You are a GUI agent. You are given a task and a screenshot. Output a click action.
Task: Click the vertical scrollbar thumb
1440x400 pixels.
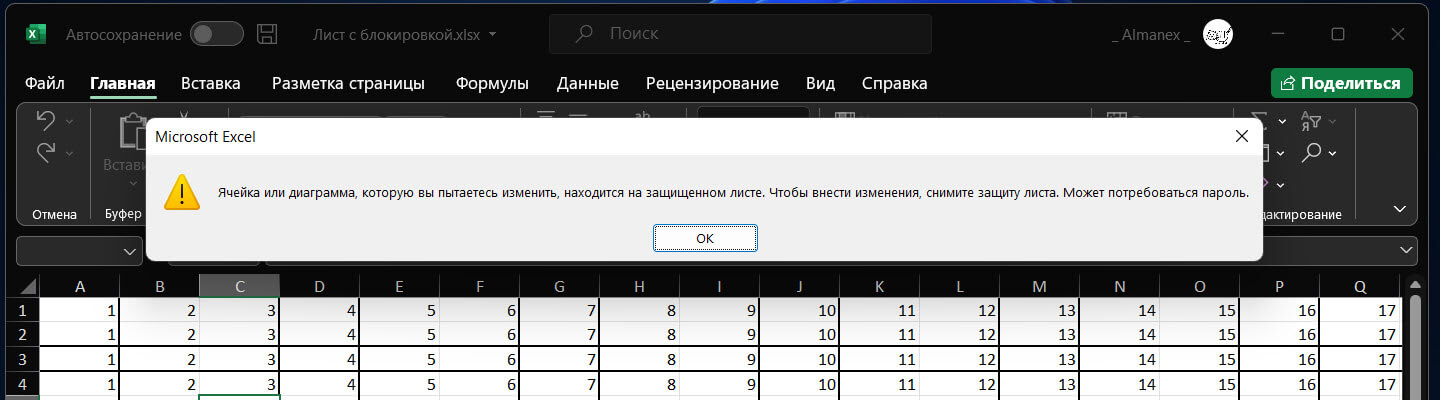(x=1415, y=345)
